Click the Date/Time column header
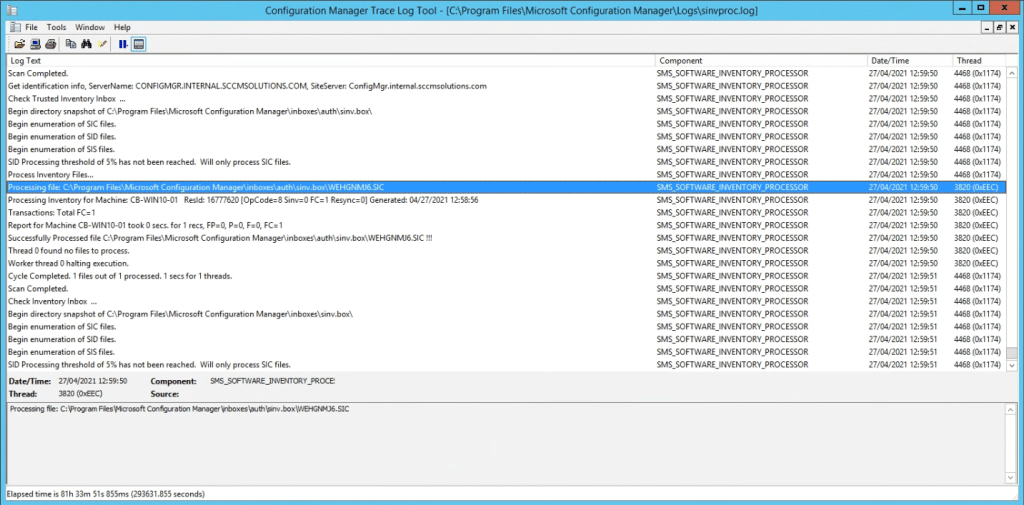Screen dimensions: 1024x505 pos(908,61)
